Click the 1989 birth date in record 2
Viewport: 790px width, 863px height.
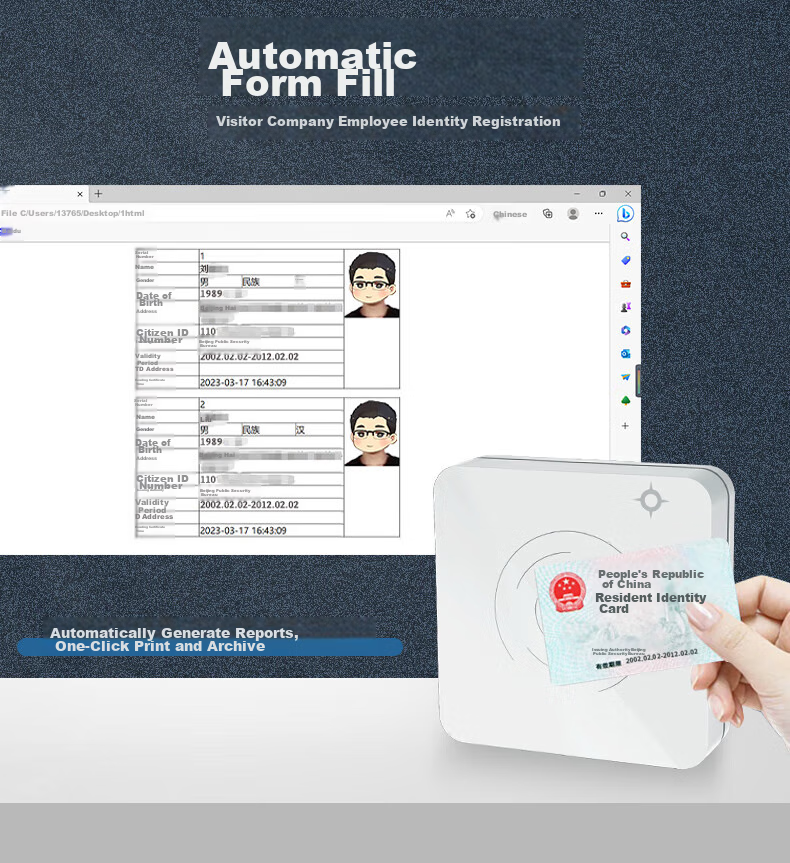(x=211, y=442)
